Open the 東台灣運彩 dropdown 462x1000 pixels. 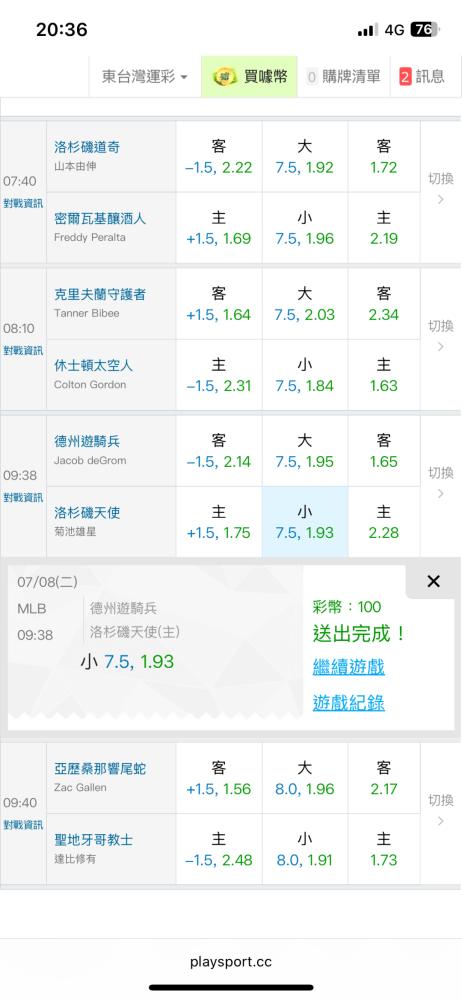click(145, 77)
